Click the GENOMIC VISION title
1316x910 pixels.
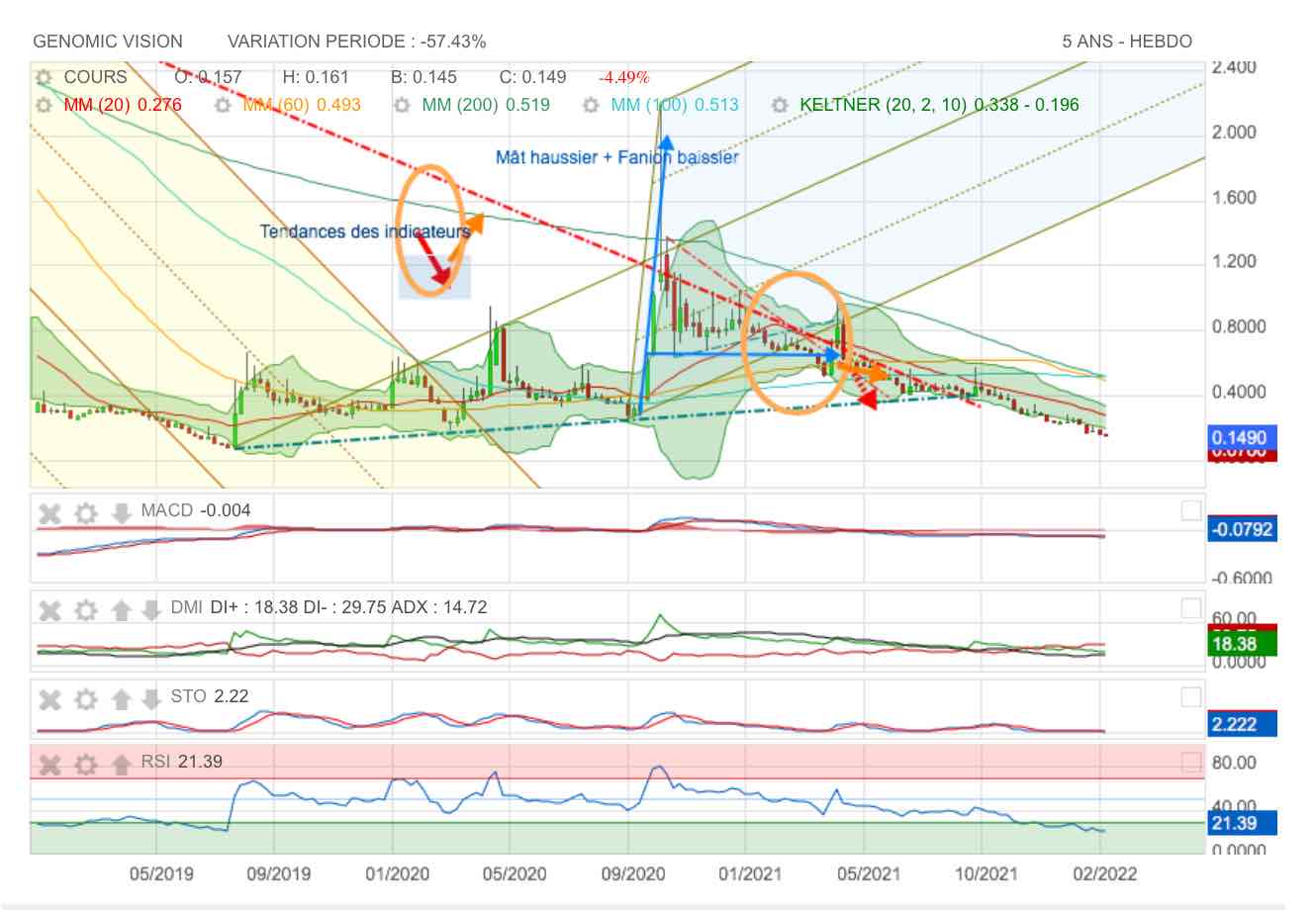click(108, 42)
